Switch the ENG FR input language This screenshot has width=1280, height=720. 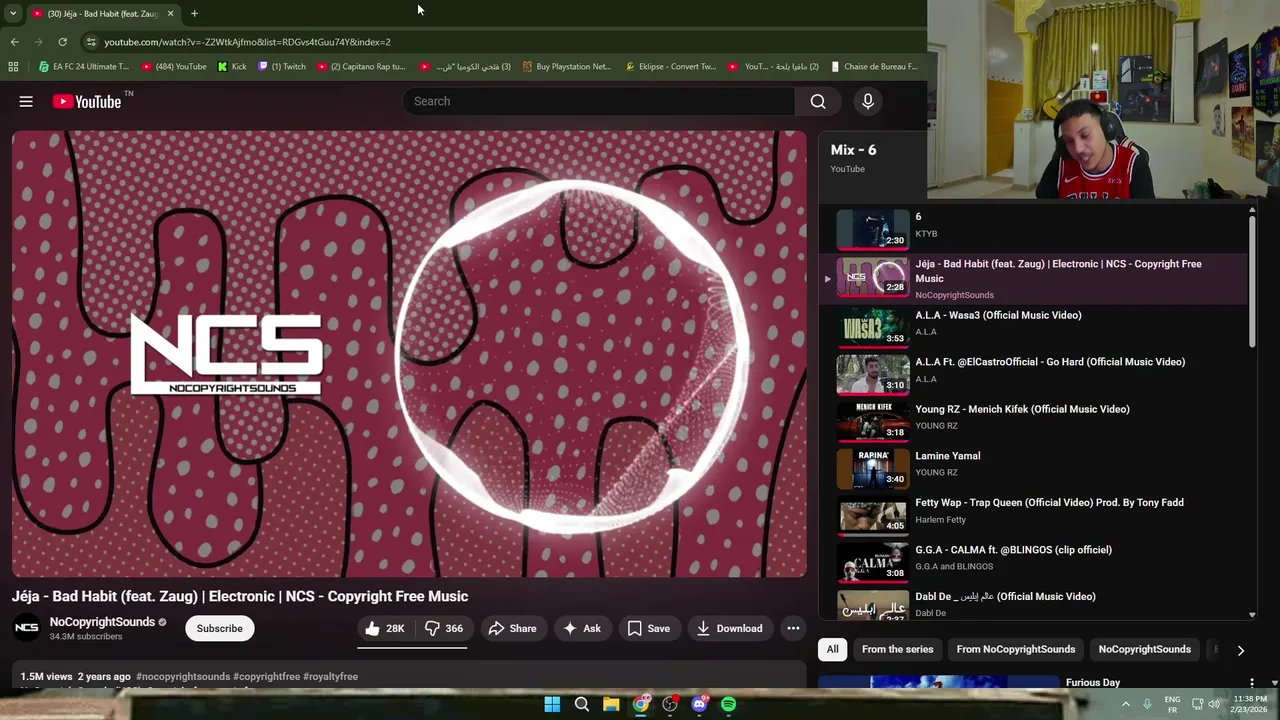1172,704
